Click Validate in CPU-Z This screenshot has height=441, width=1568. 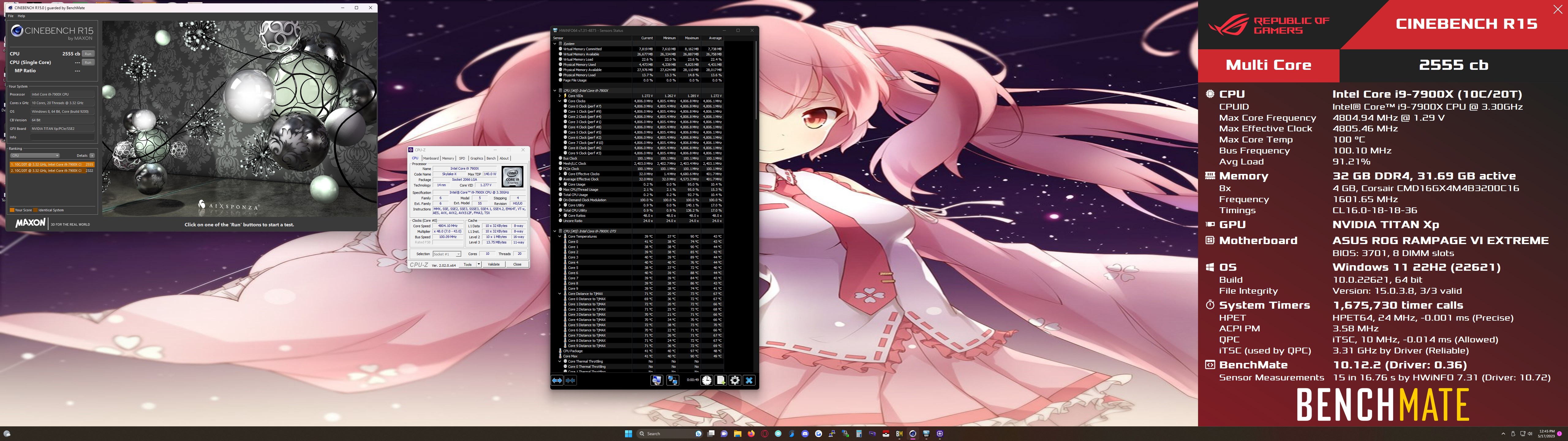tap(494, 264)
